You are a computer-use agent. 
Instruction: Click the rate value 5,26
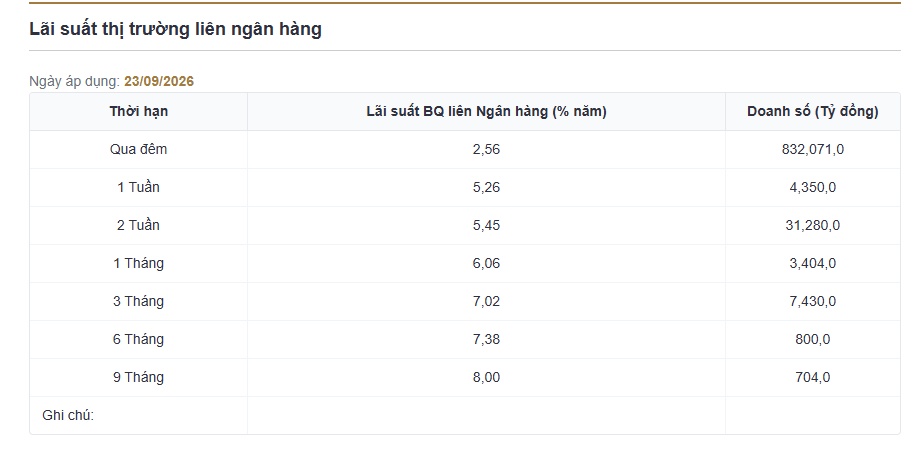486,187
